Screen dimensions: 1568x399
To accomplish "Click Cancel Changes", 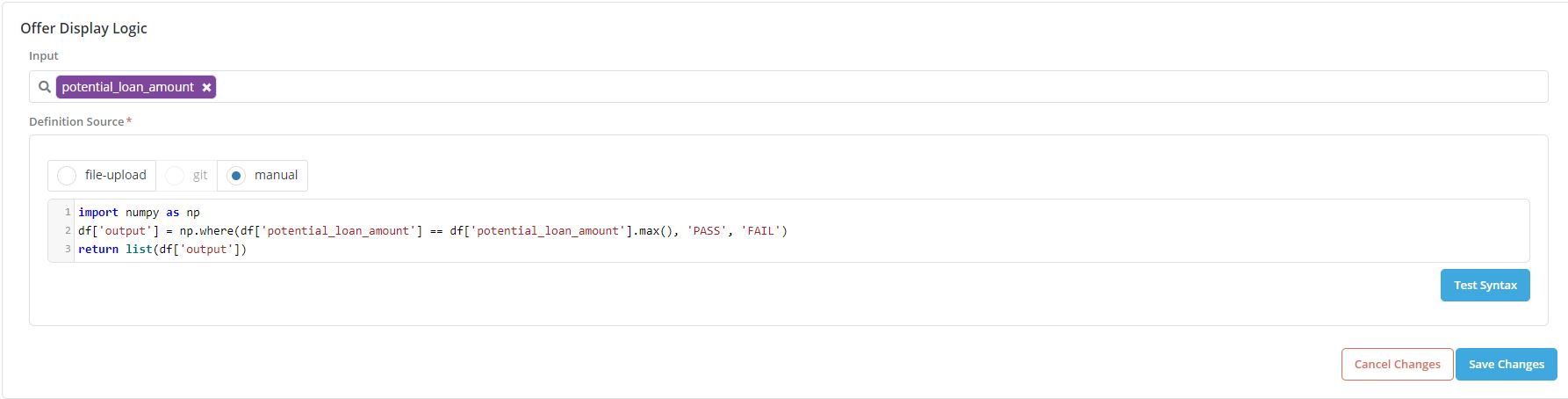I will pyautogui.click(x=1397, y=364).
